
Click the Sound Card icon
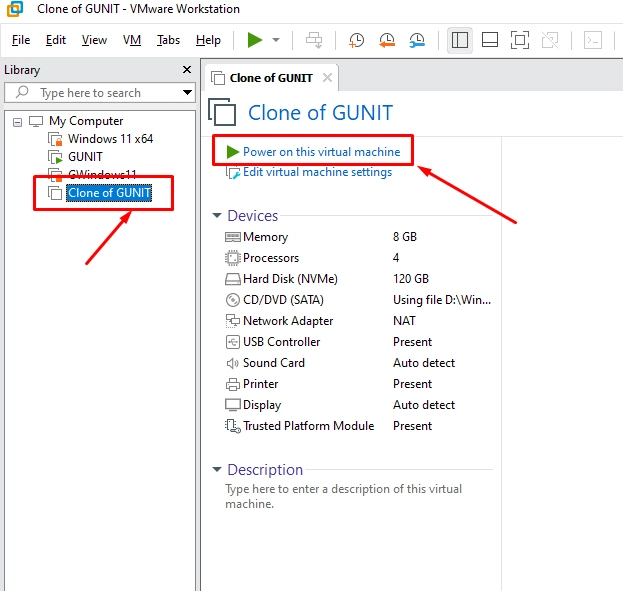[232, 363]
